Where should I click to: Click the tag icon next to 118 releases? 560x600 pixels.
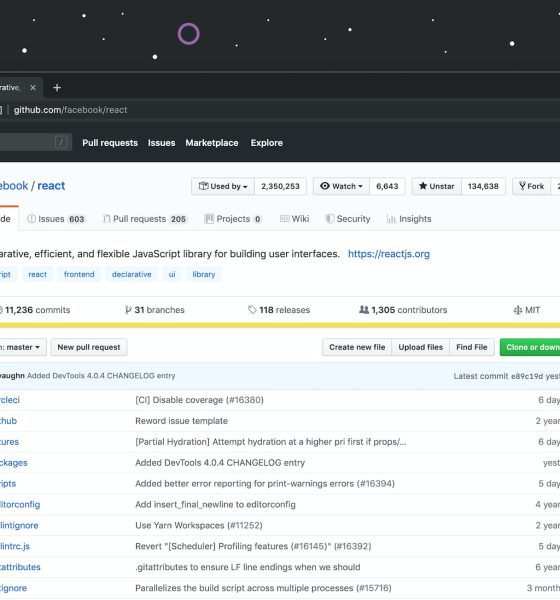click(x=252, y=310)
